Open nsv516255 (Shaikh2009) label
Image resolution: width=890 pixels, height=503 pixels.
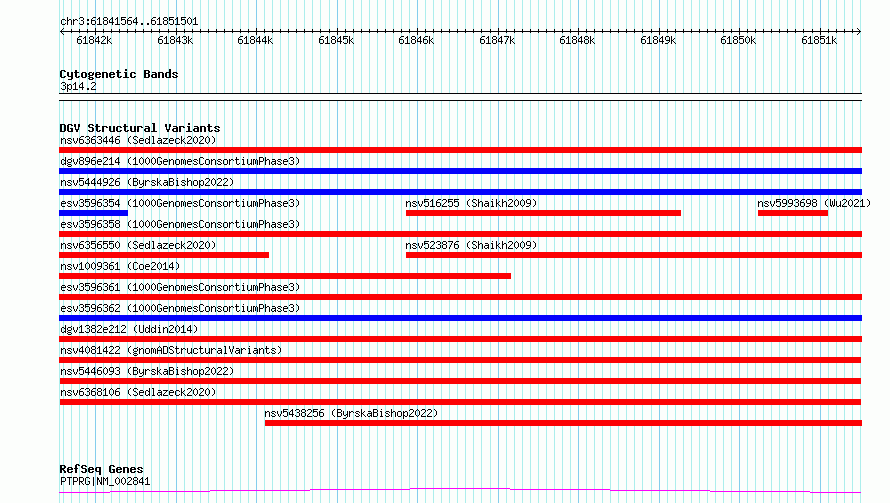pyautogui.click(x=471, y=203)
